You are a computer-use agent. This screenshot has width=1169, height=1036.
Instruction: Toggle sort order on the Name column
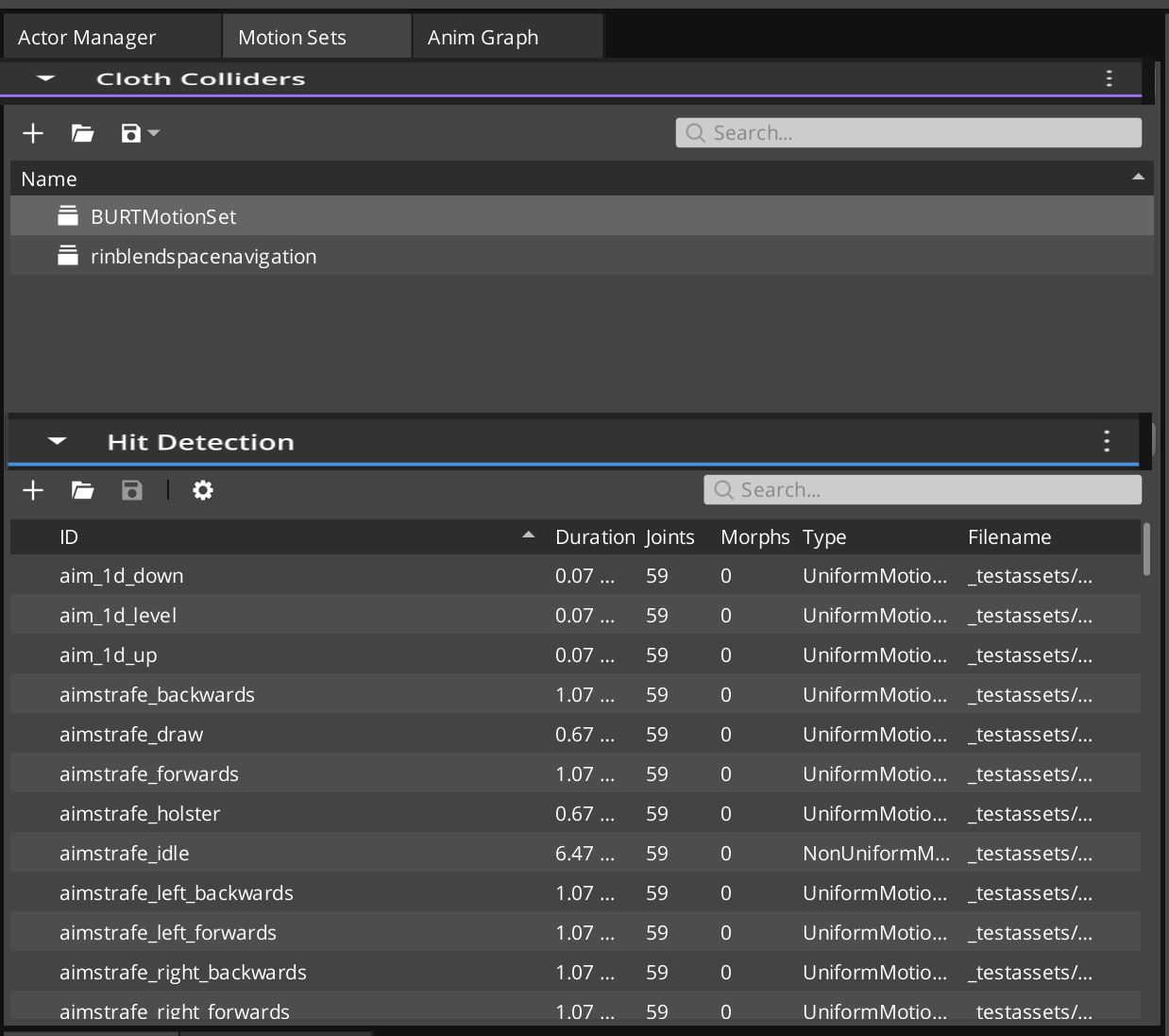tap(1138, 178)
